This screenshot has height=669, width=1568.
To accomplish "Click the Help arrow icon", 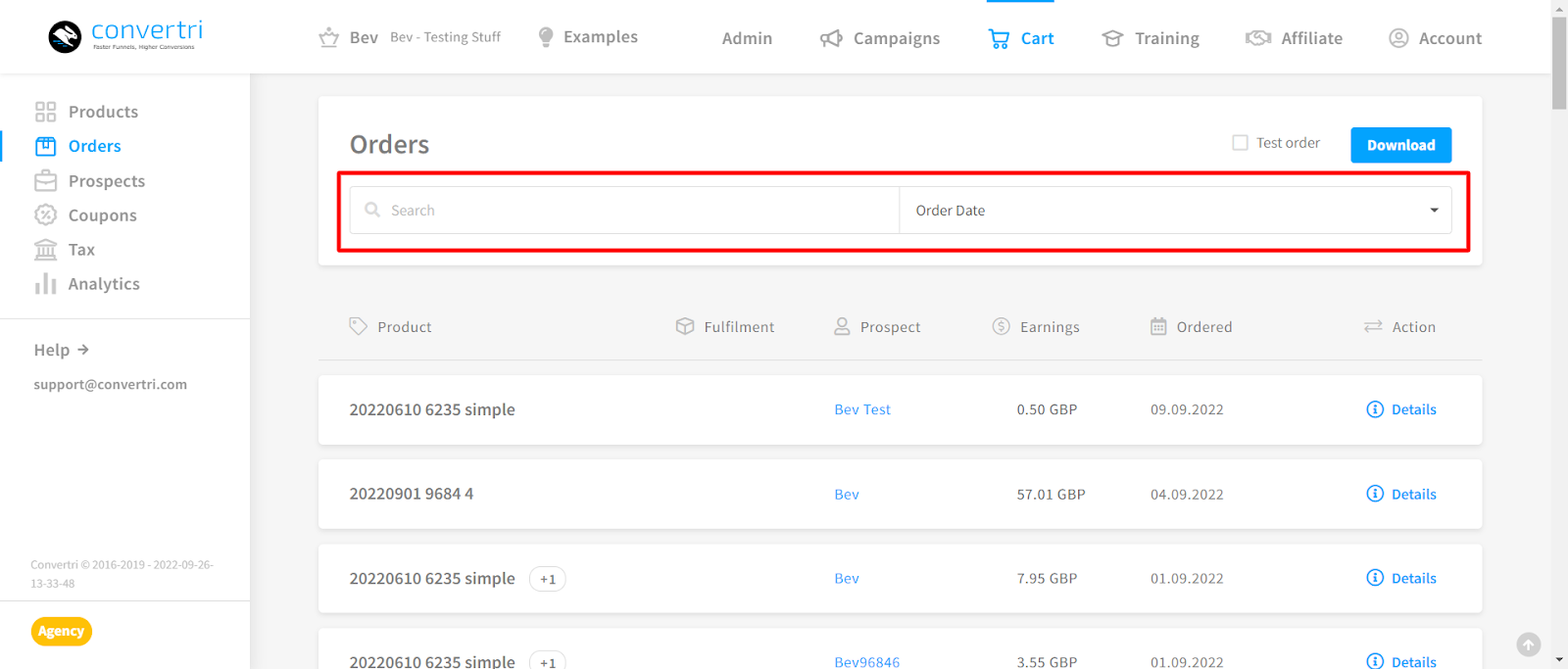I will point(83,350).
